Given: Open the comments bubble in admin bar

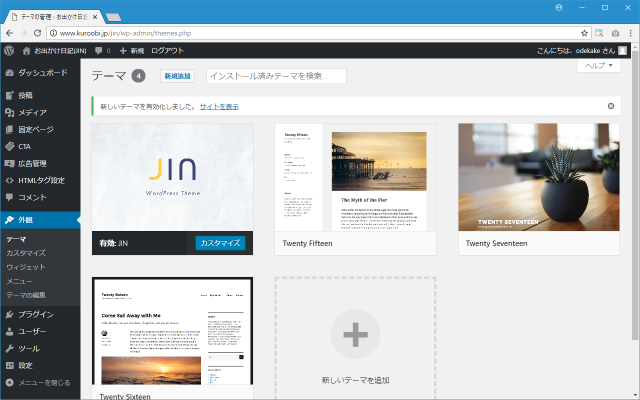Looking at the screenshot, I should 101,50.
